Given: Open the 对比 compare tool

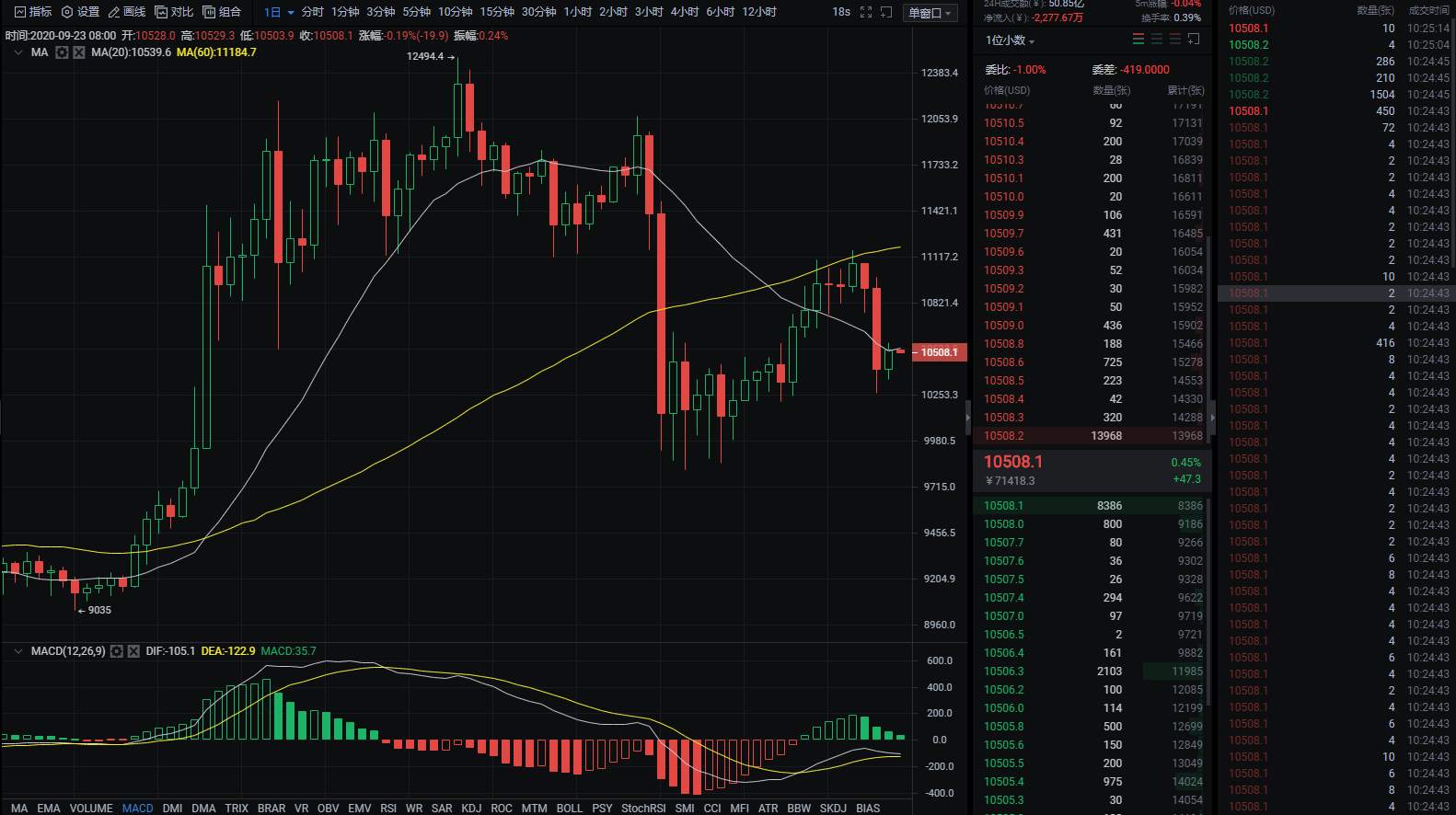Looking at the screenshot, I should point(175,12).
